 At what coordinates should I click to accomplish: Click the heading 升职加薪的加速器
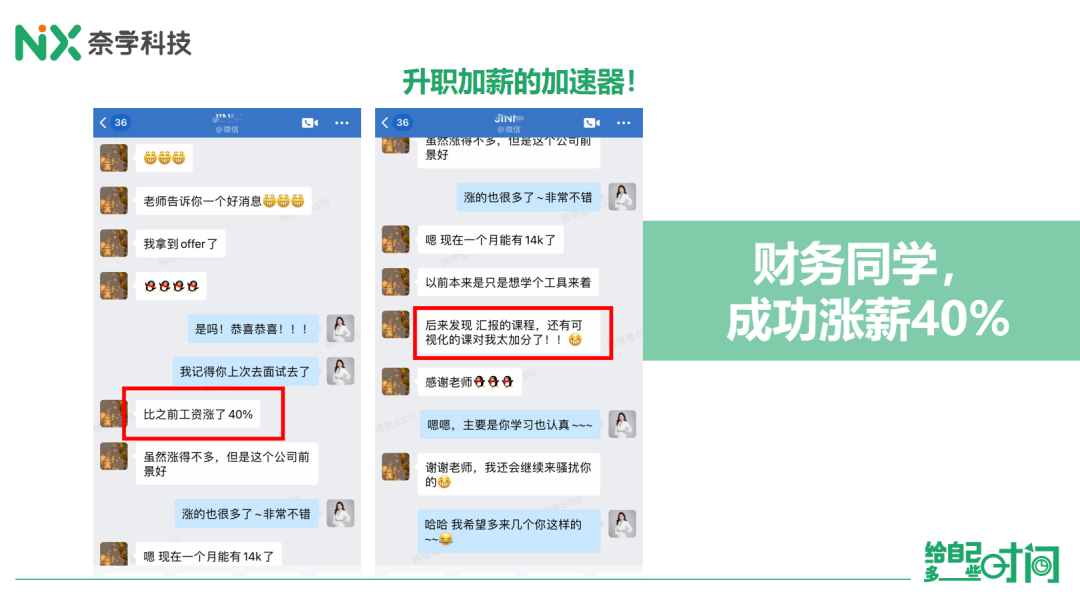click(519, 82)
